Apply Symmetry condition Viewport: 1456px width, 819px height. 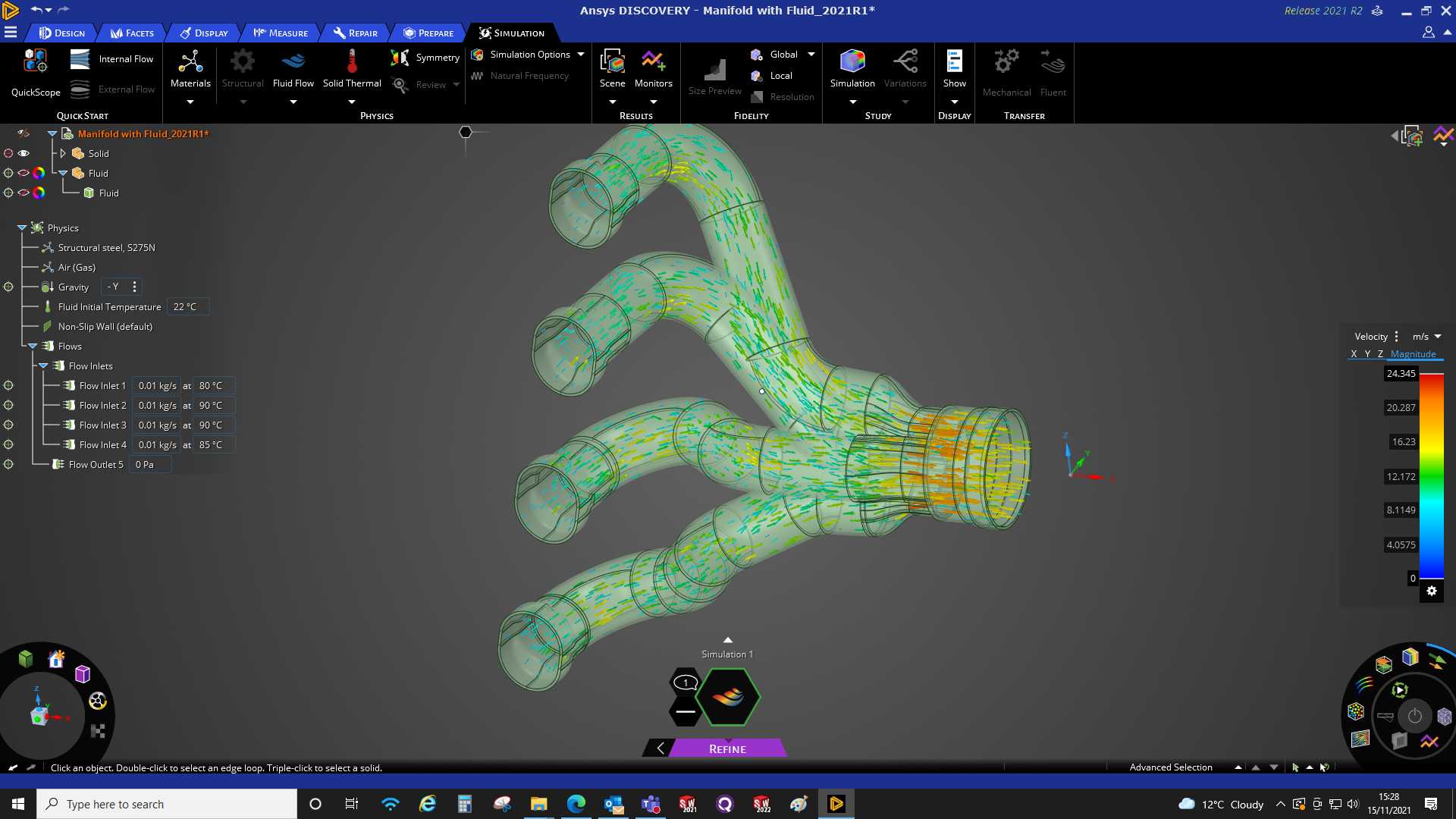(425, 58)
